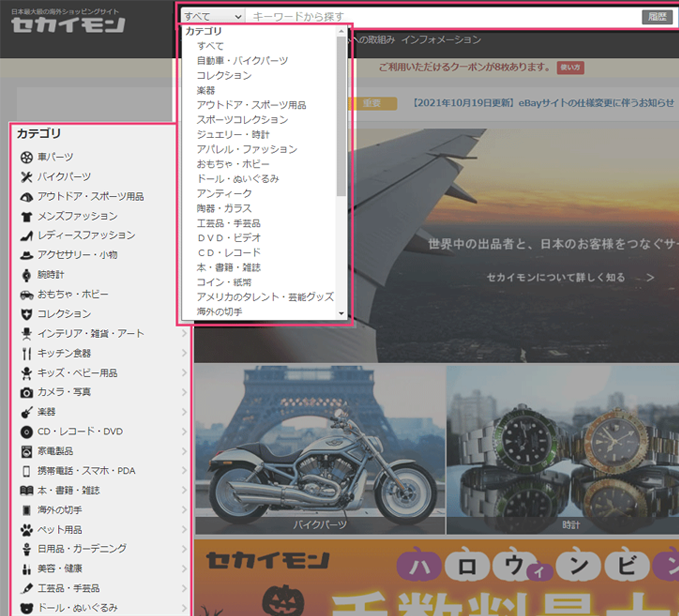Expand キッチン食器 submenu chevron

[184, 353]
